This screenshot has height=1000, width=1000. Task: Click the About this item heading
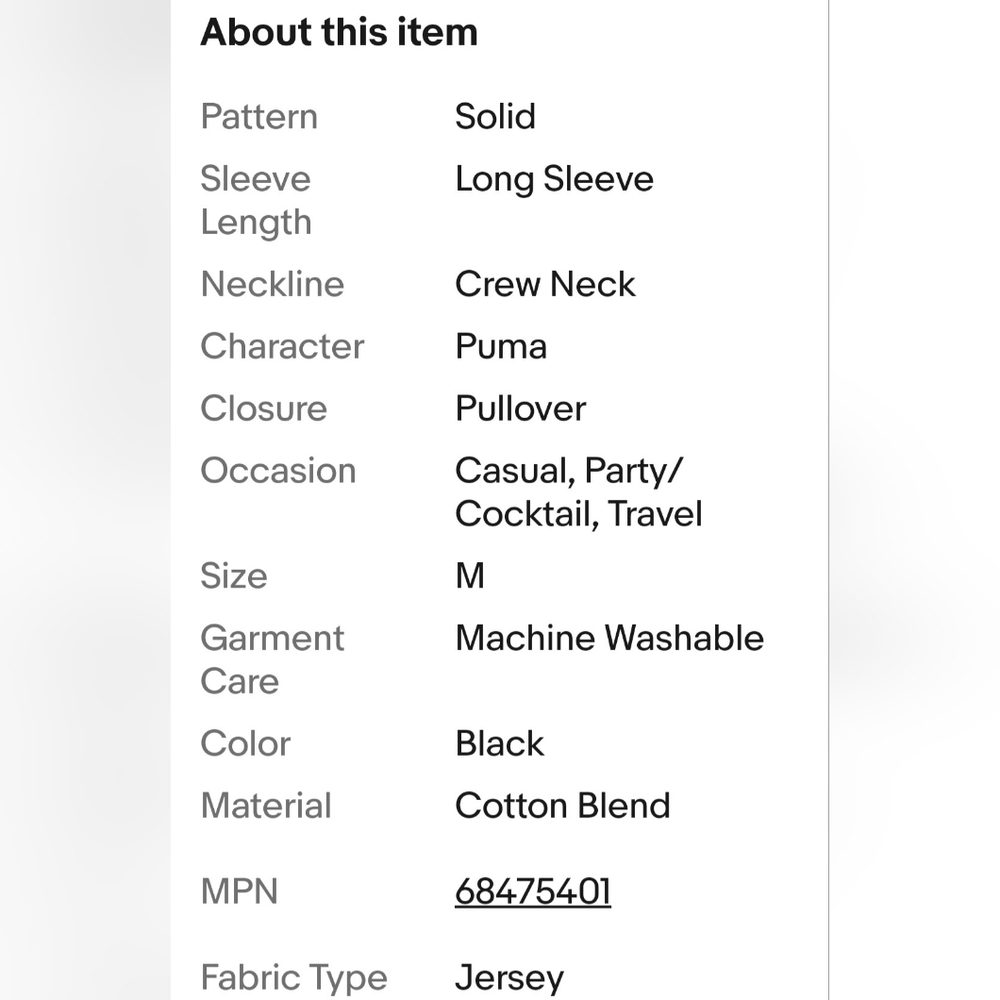point(339,32)
